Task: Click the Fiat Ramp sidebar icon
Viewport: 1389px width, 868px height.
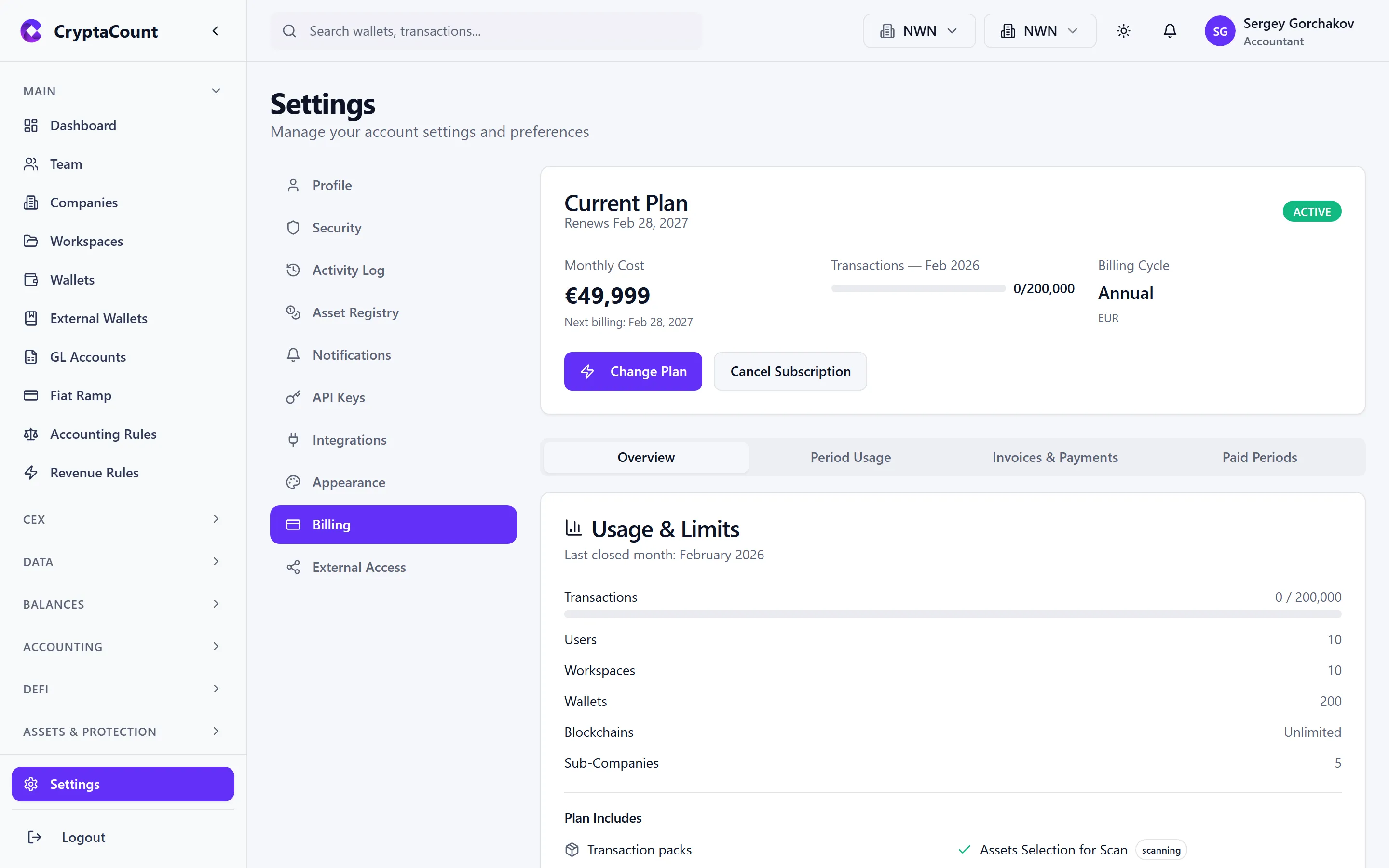Action: 31,395
